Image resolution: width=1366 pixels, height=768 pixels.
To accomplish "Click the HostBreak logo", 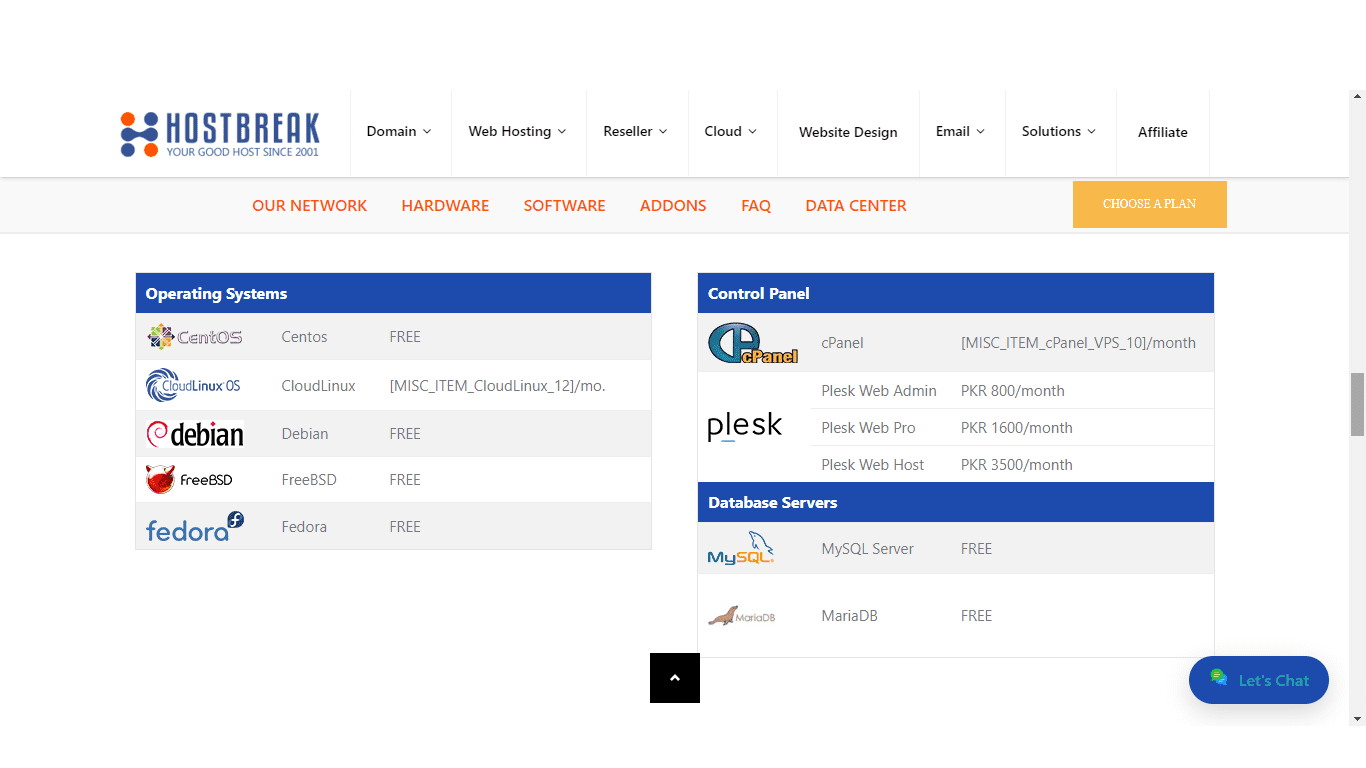I will [220, 134].
